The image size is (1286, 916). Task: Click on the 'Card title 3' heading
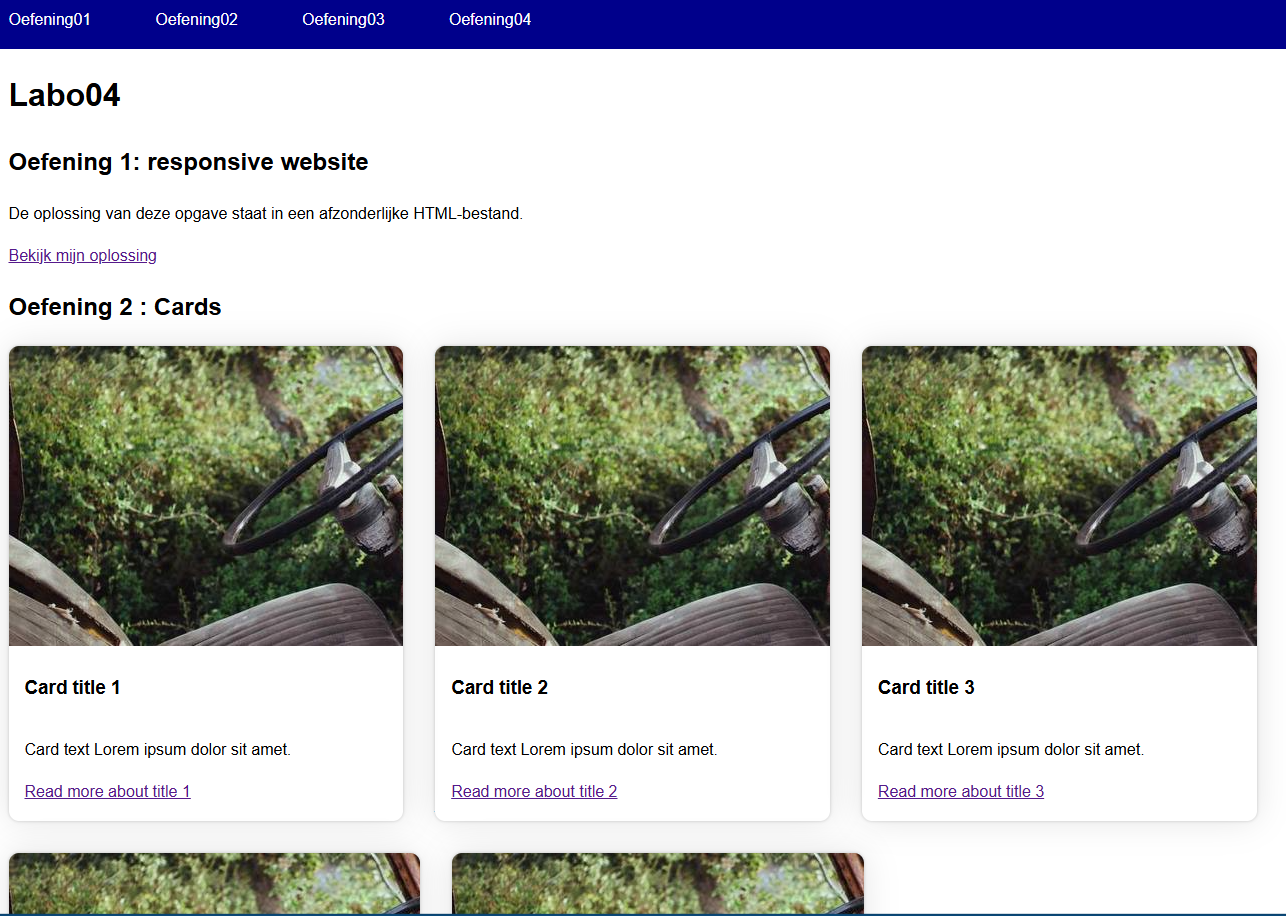tap(926, 687)
